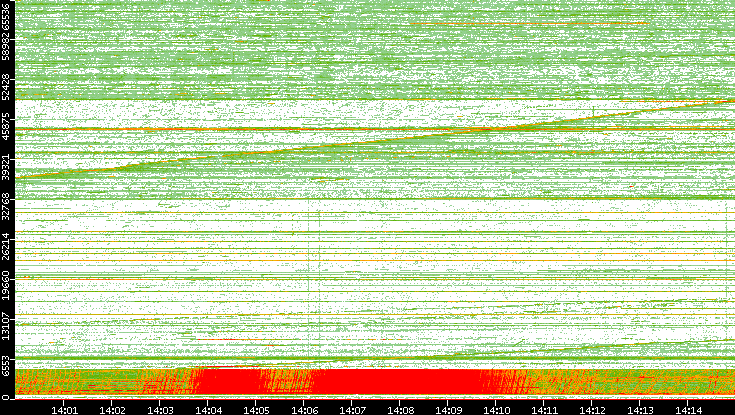Click the 32768 port axis label
The image size is (735, 415).
(6, 206)
